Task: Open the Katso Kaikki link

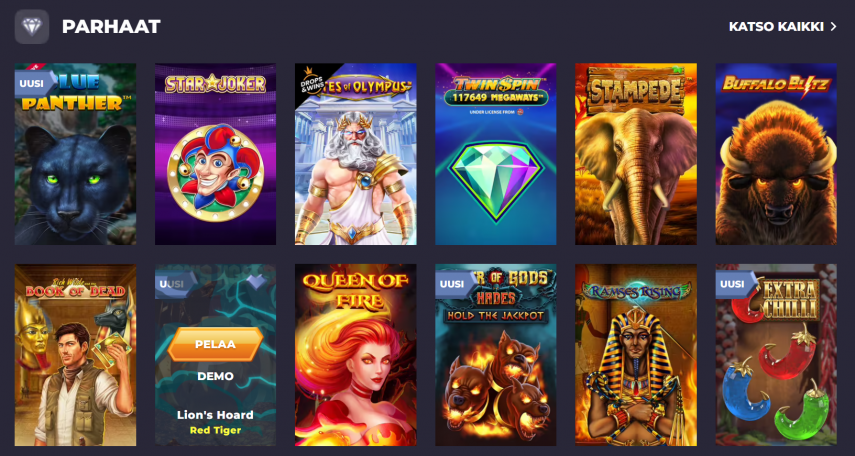Action: pos(776,27)
